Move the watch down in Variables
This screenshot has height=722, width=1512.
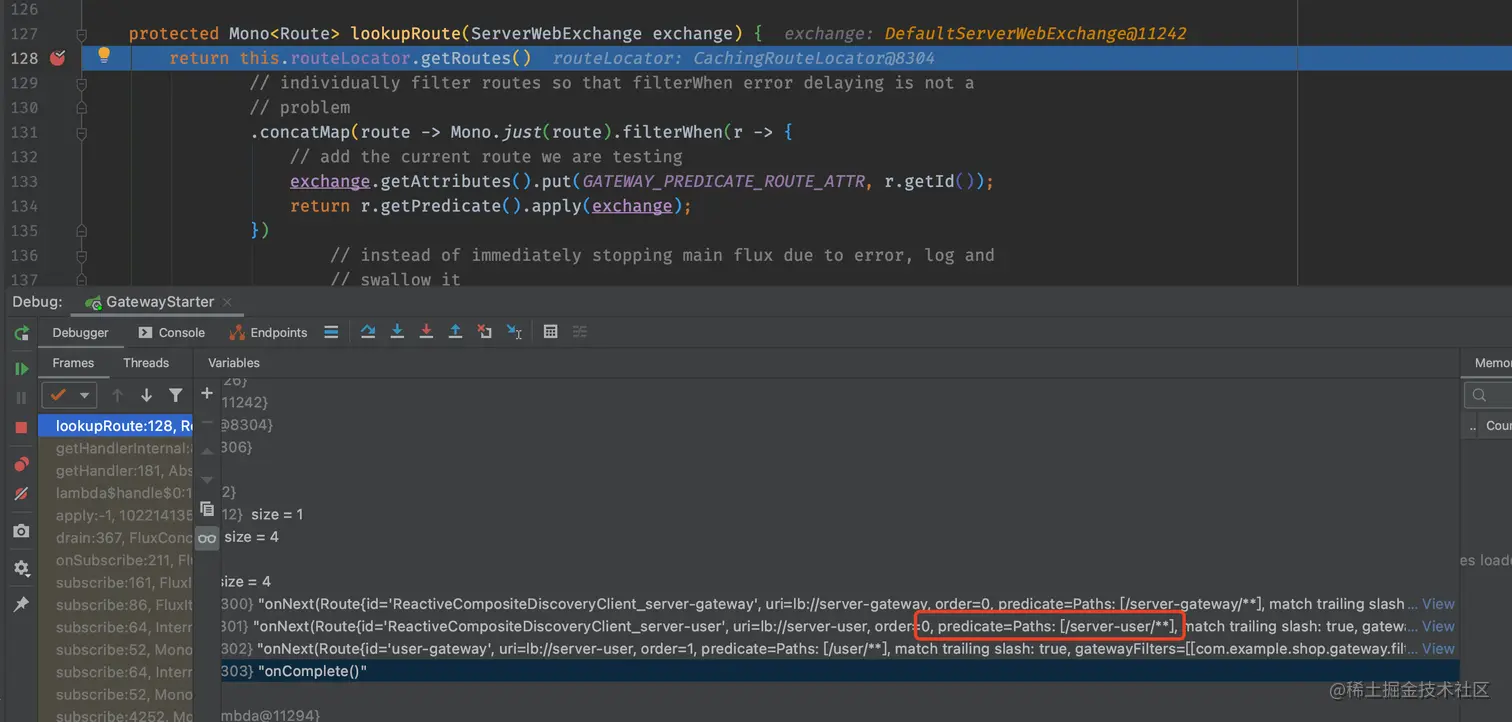pos(207,479)
